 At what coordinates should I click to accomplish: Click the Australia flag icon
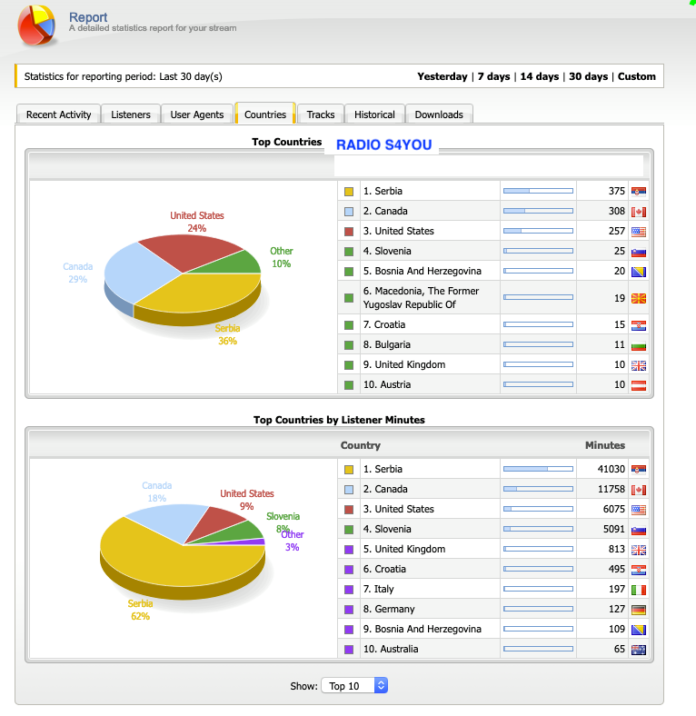[638, 649]
